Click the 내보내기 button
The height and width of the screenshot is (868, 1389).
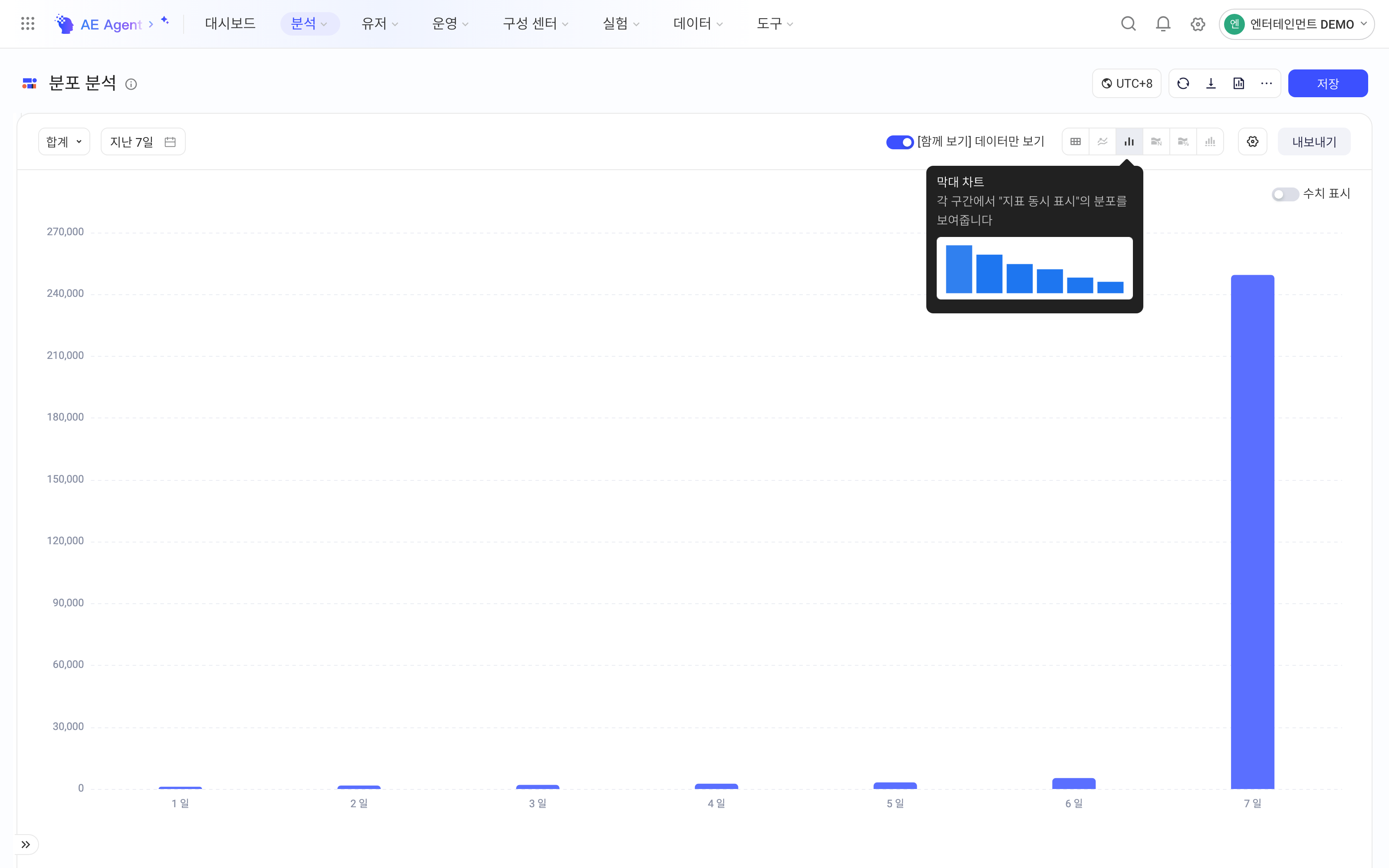point(1314,142)
